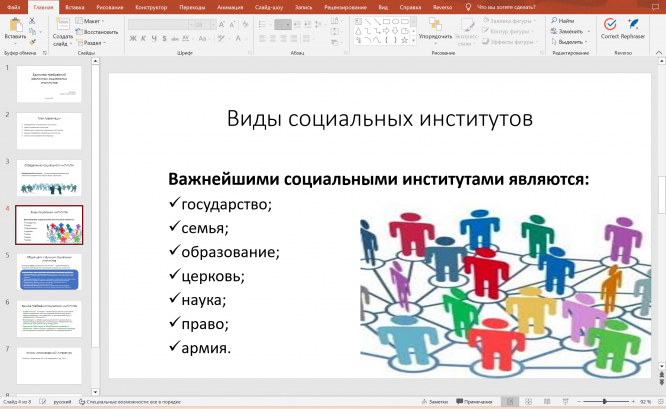Viewport: 666px width, 409px height.
Task: Toggle italic formatting (К)
Action: pyautogui.click(x=142, y=38)
